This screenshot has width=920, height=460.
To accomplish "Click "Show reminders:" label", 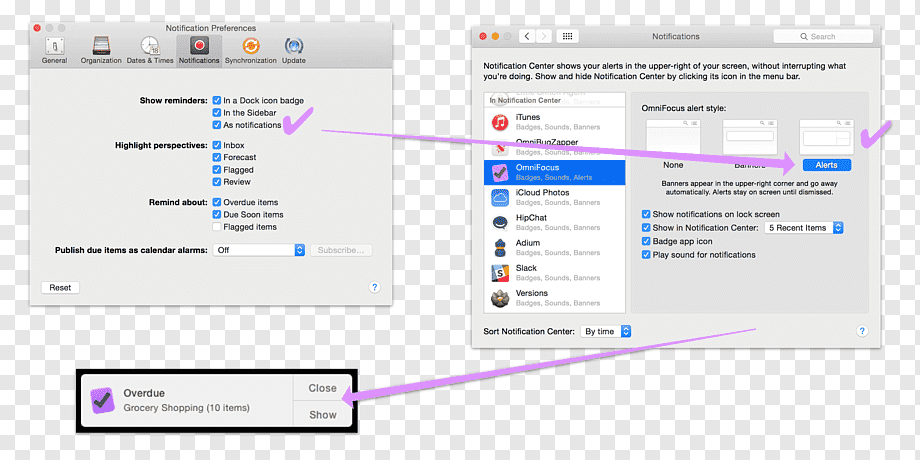I will point(174,100).
